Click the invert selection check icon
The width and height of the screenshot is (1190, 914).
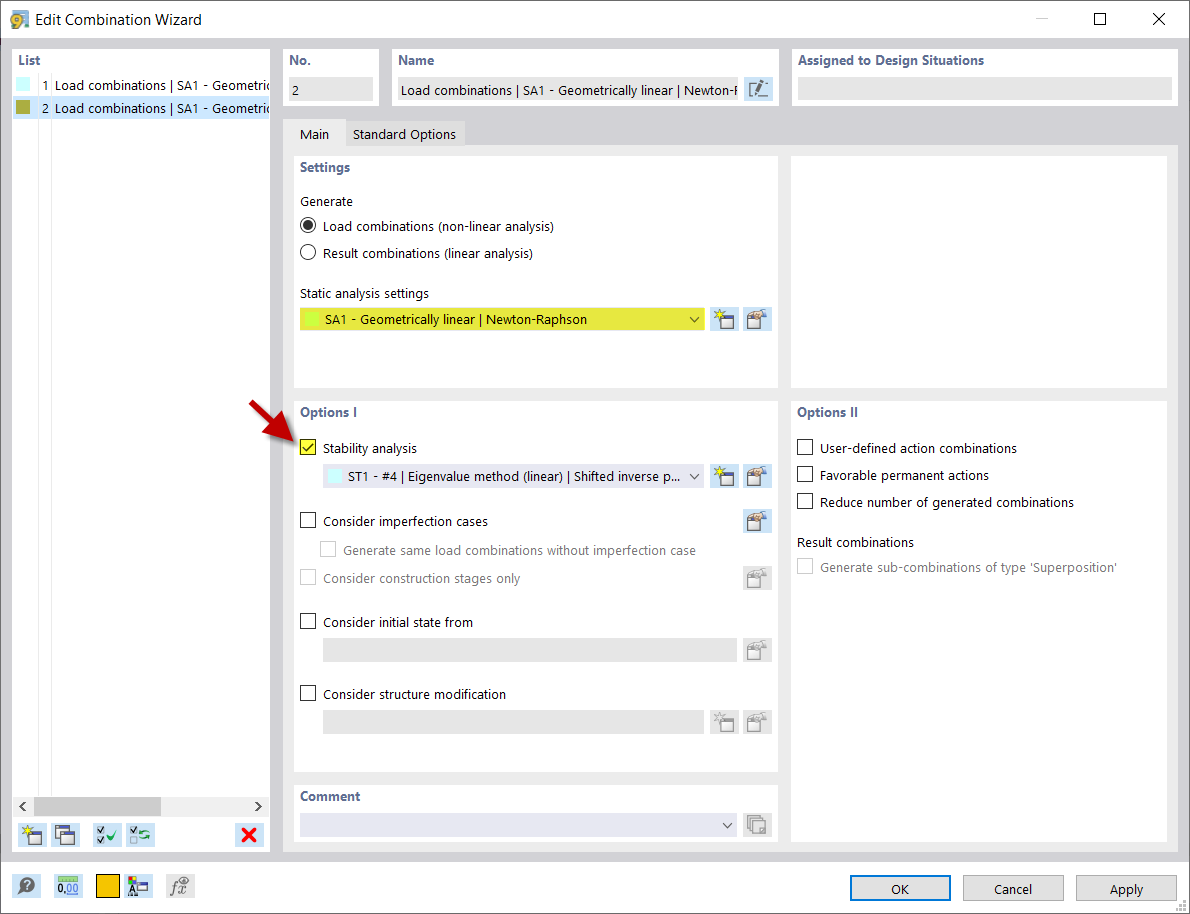click(140, 834)
